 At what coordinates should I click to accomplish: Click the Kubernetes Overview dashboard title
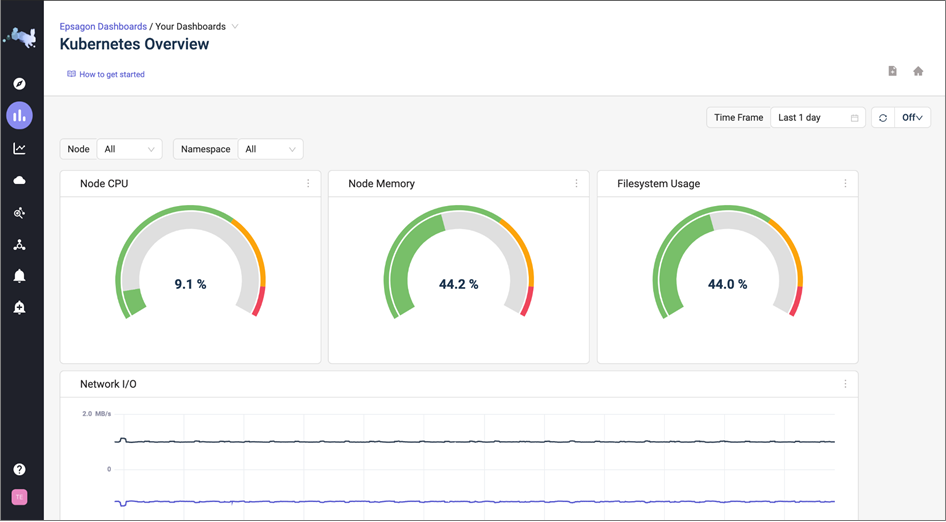tap(135, 44)
